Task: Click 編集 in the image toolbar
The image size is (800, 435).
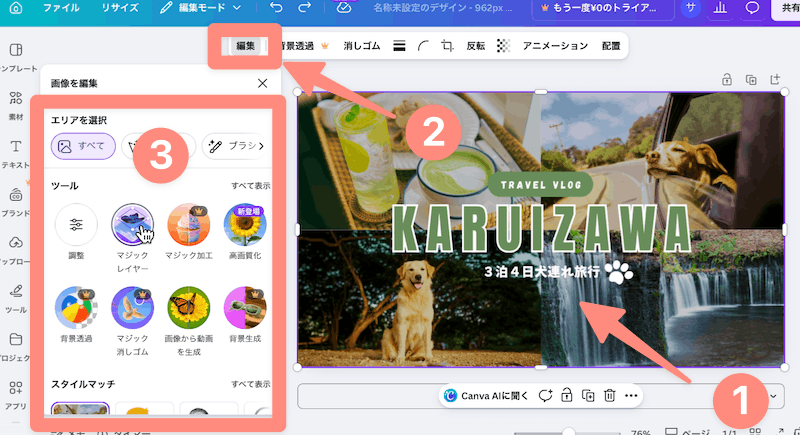Action: tap(245, 46)
